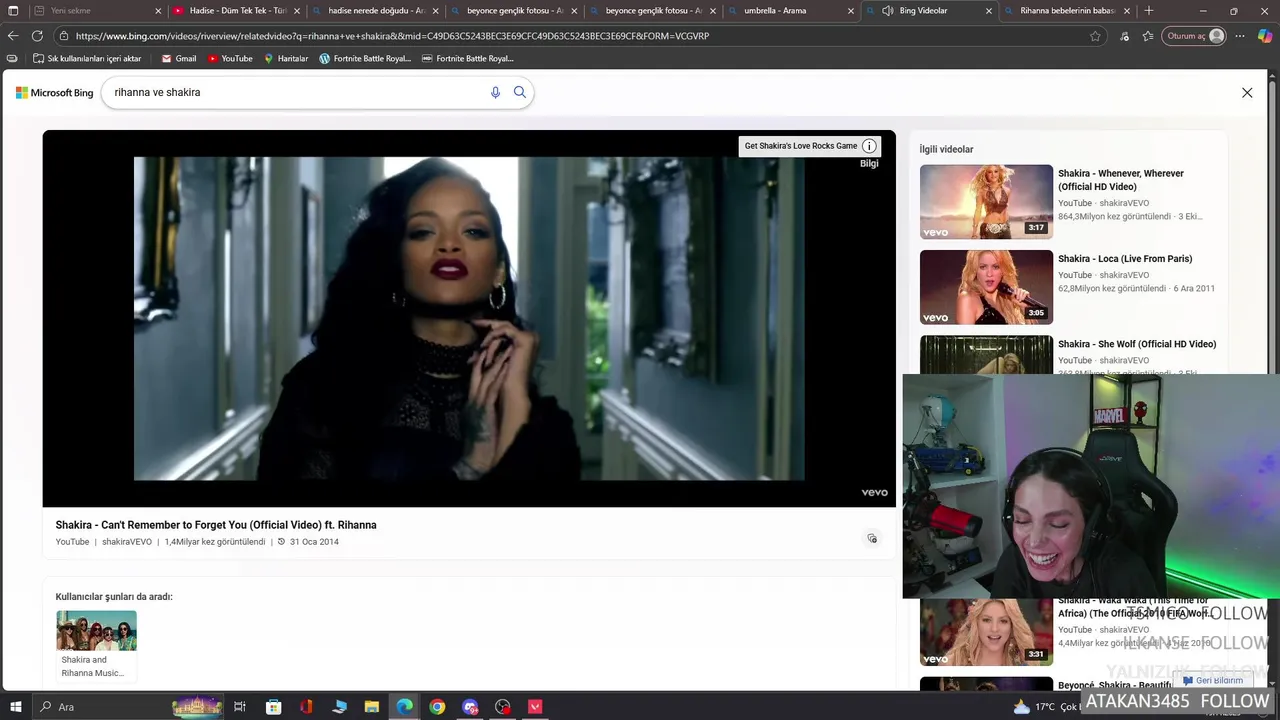This screenshot has height=720, width=1280.
Task: Open the tab actions menu icon
Action: (13, 11)
